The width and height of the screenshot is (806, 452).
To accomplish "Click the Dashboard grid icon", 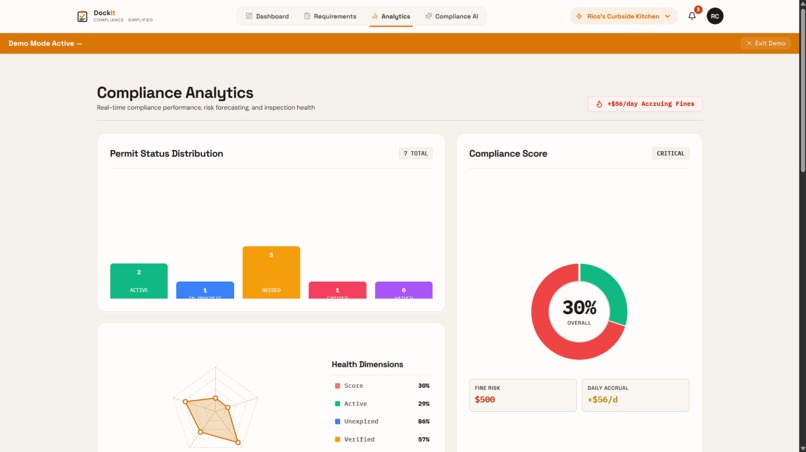I will point(249,16).
